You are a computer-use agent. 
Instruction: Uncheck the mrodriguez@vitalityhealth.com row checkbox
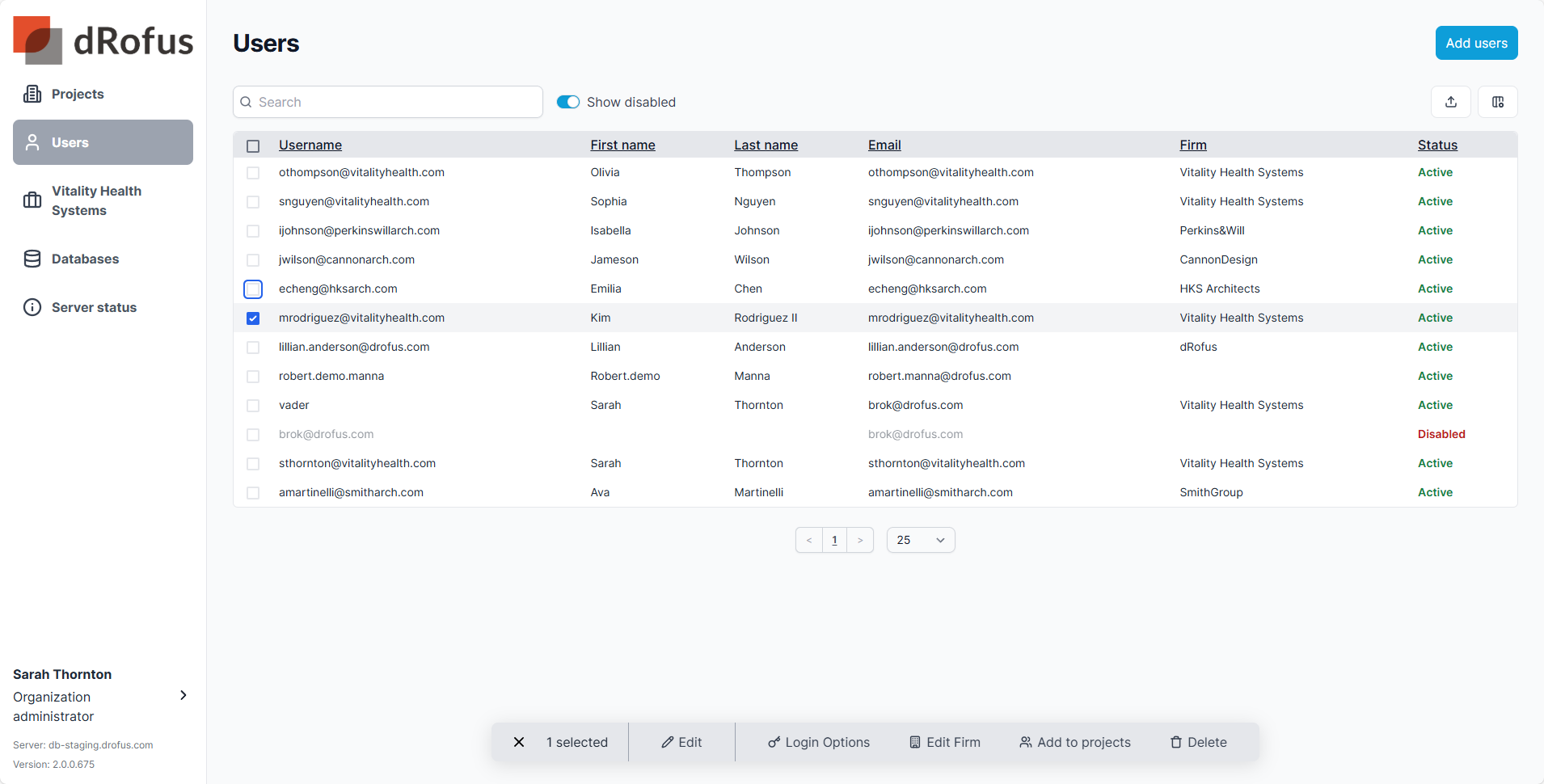tap(253, 318)
